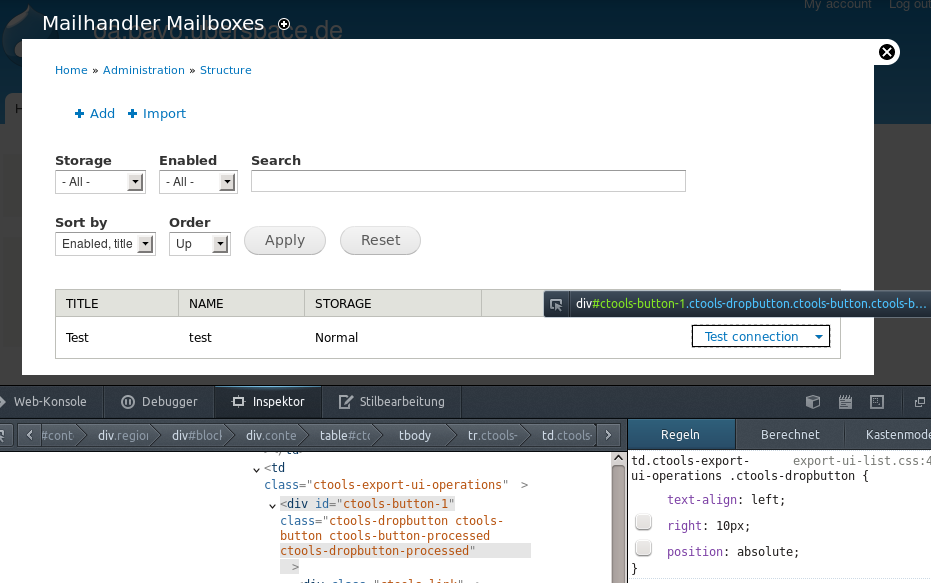Click the target icon beside Mailhandler Mailboxes
This screenshot has height=583, width=931.
click(283, 24)
